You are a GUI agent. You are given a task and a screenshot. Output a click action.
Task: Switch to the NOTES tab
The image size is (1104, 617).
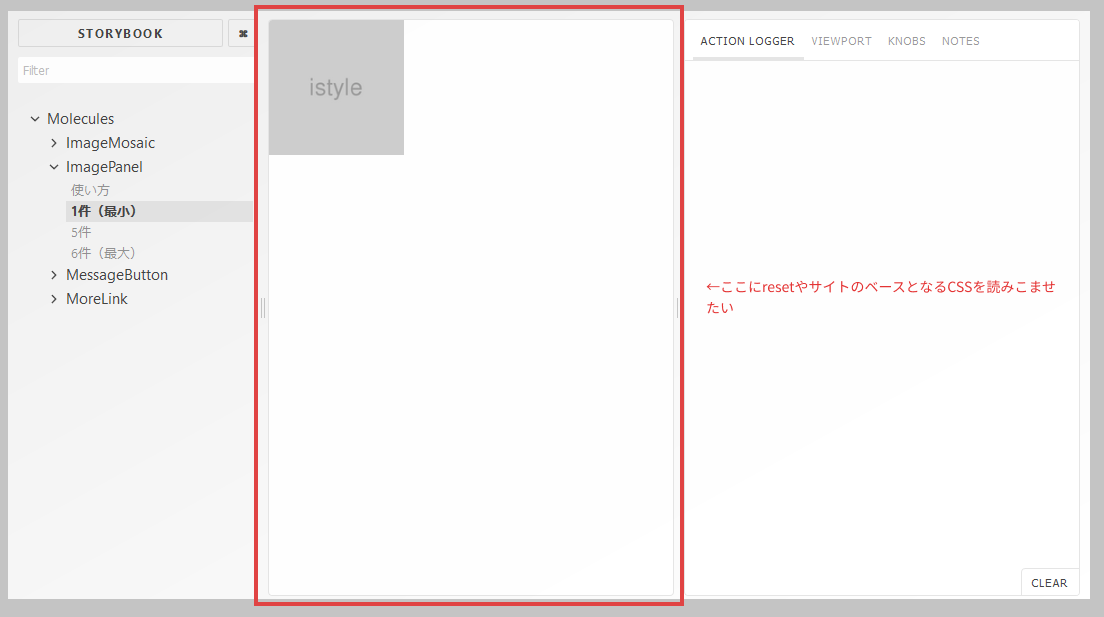960,41
